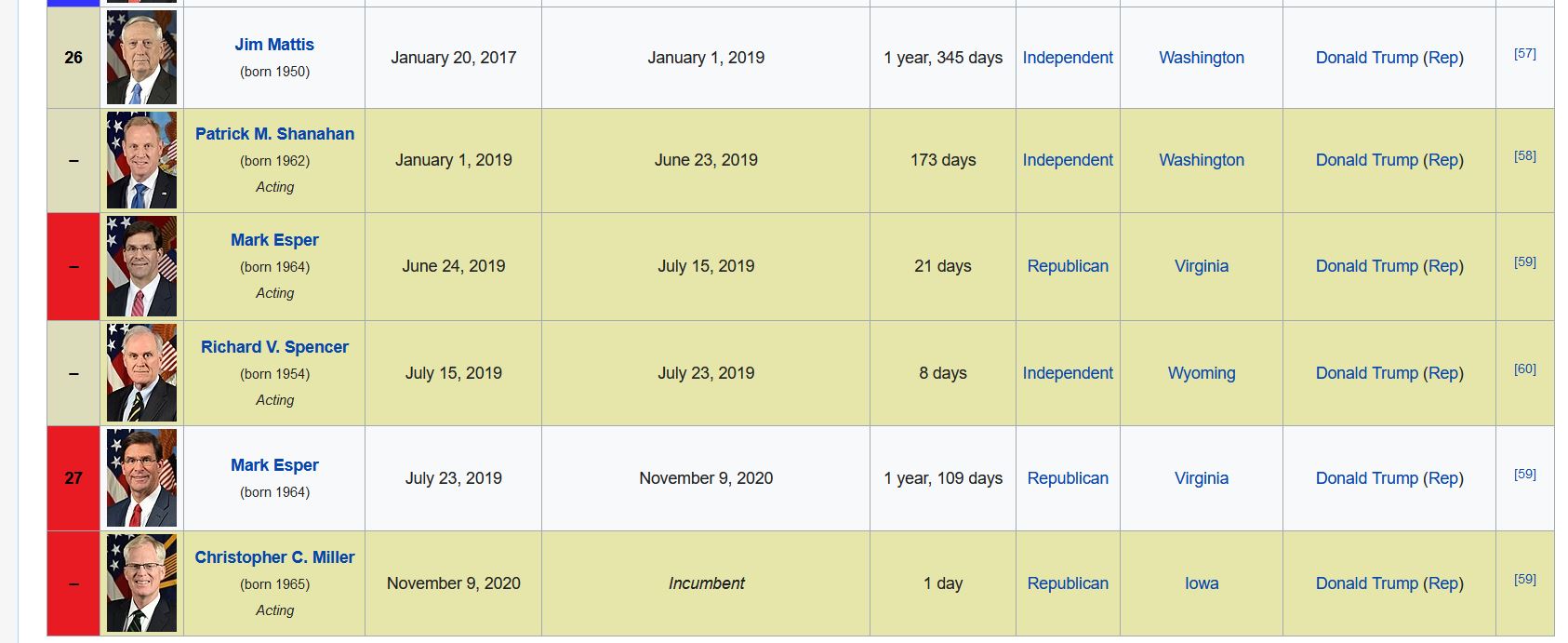Viewport: 1568px width, 643px height.
Task: Click the red party color cell numbered 27
Action: click(73, 478)
